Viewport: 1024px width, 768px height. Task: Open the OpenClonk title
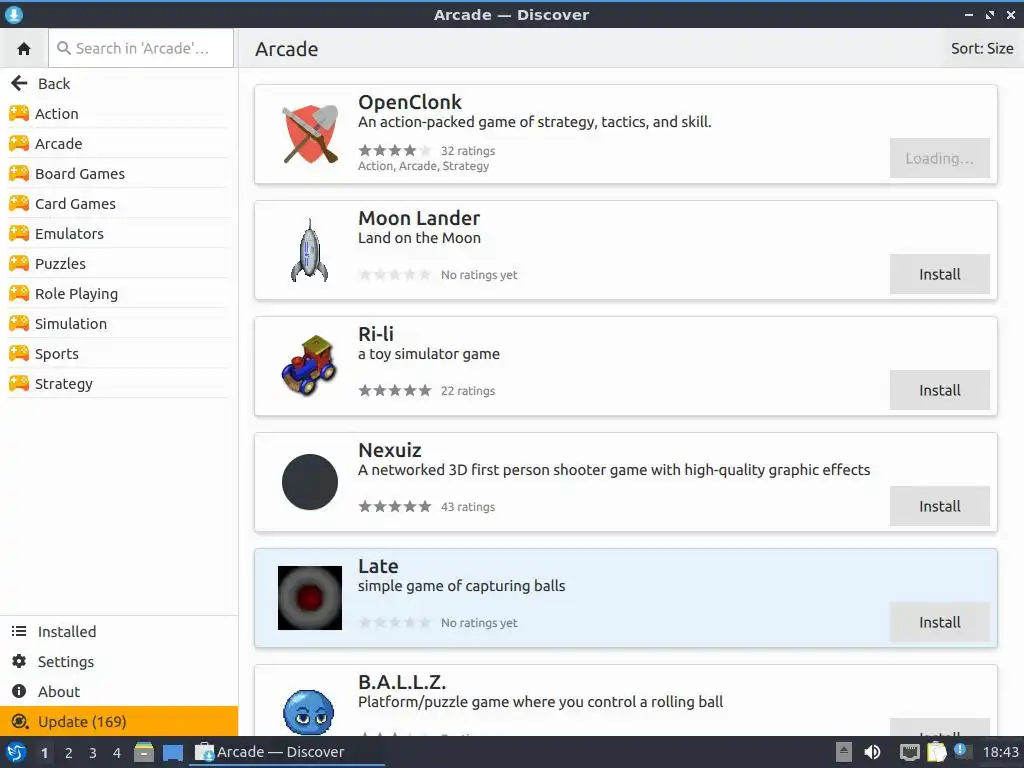click(409, 102)
